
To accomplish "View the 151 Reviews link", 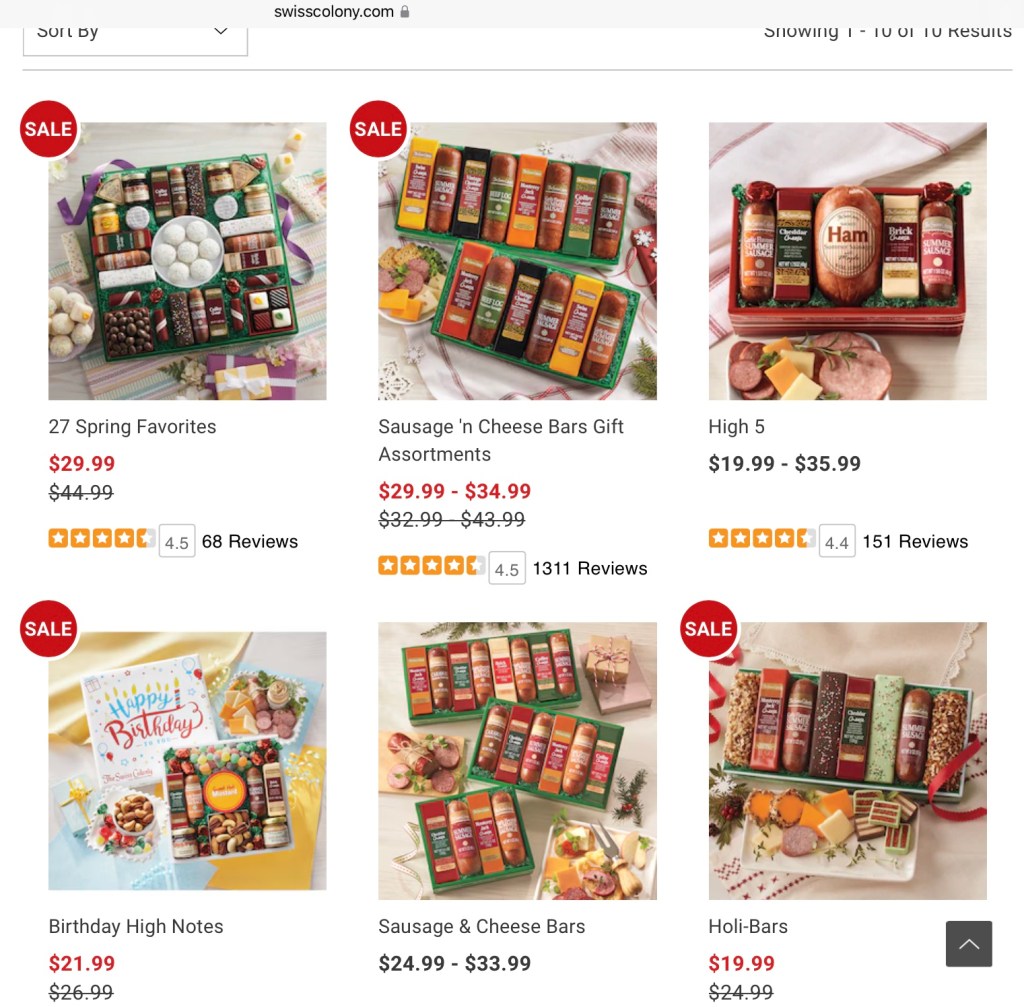I will (915, 541).
